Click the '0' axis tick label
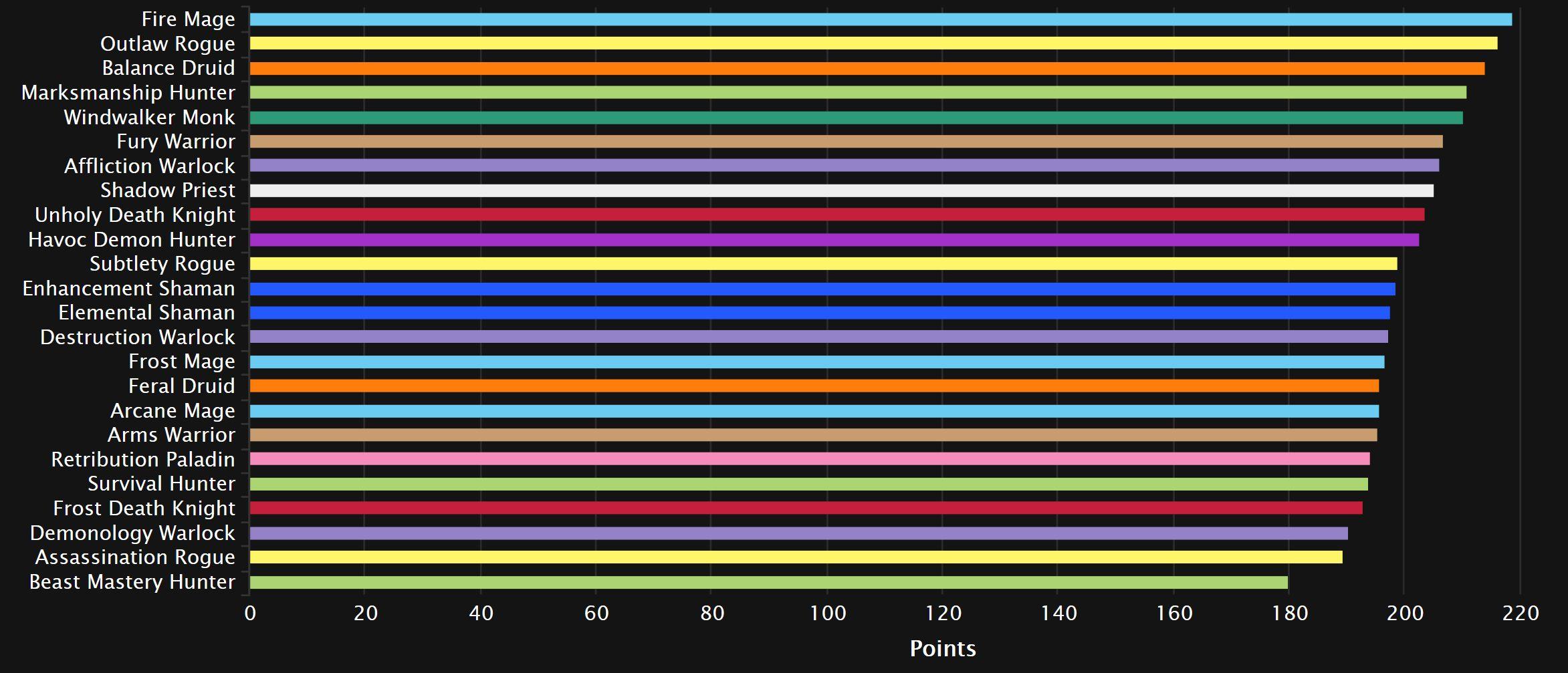Screen dimensions: 1568x673 tap(250, 614)
